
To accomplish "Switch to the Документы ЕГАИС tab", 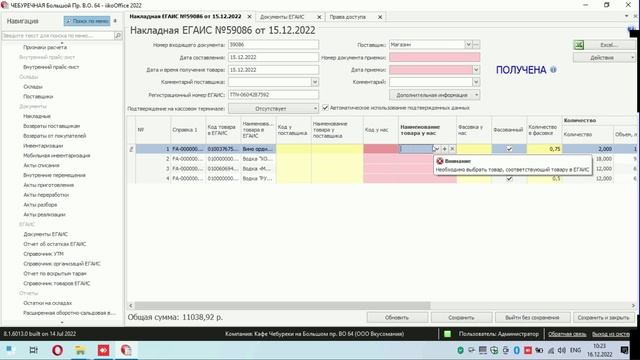I will [x=282, y=17].
